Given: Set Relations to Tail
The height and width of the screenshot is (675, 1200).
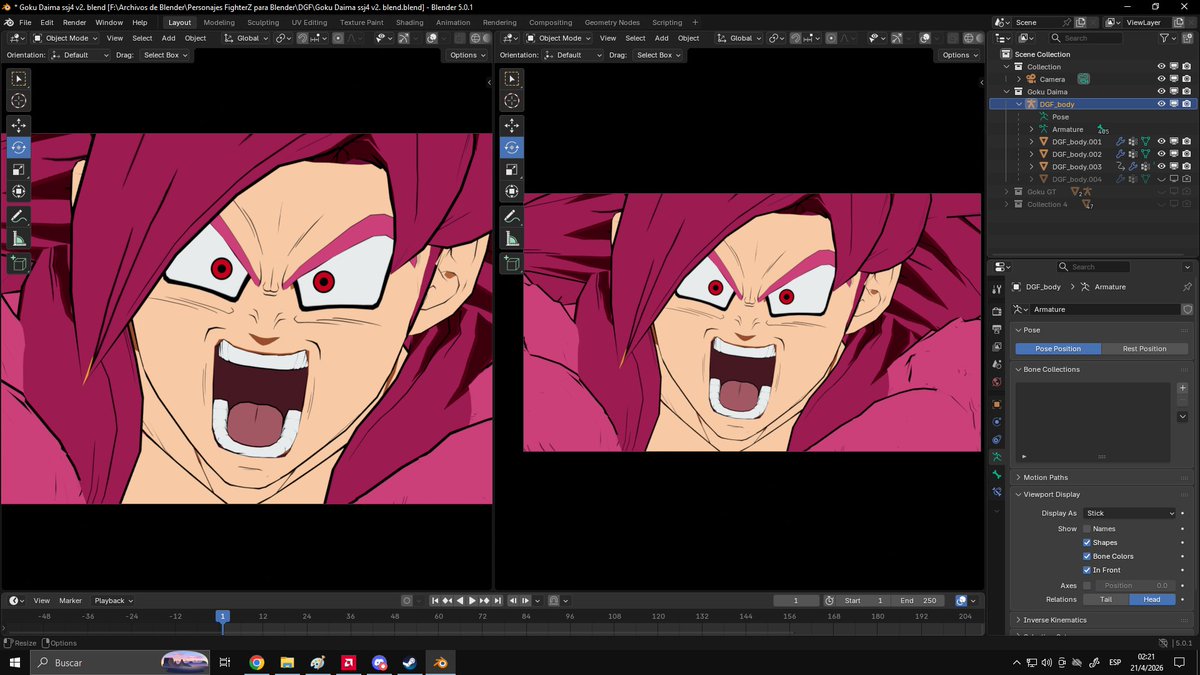Looking at the screenshot, I should pos(1106,599).
